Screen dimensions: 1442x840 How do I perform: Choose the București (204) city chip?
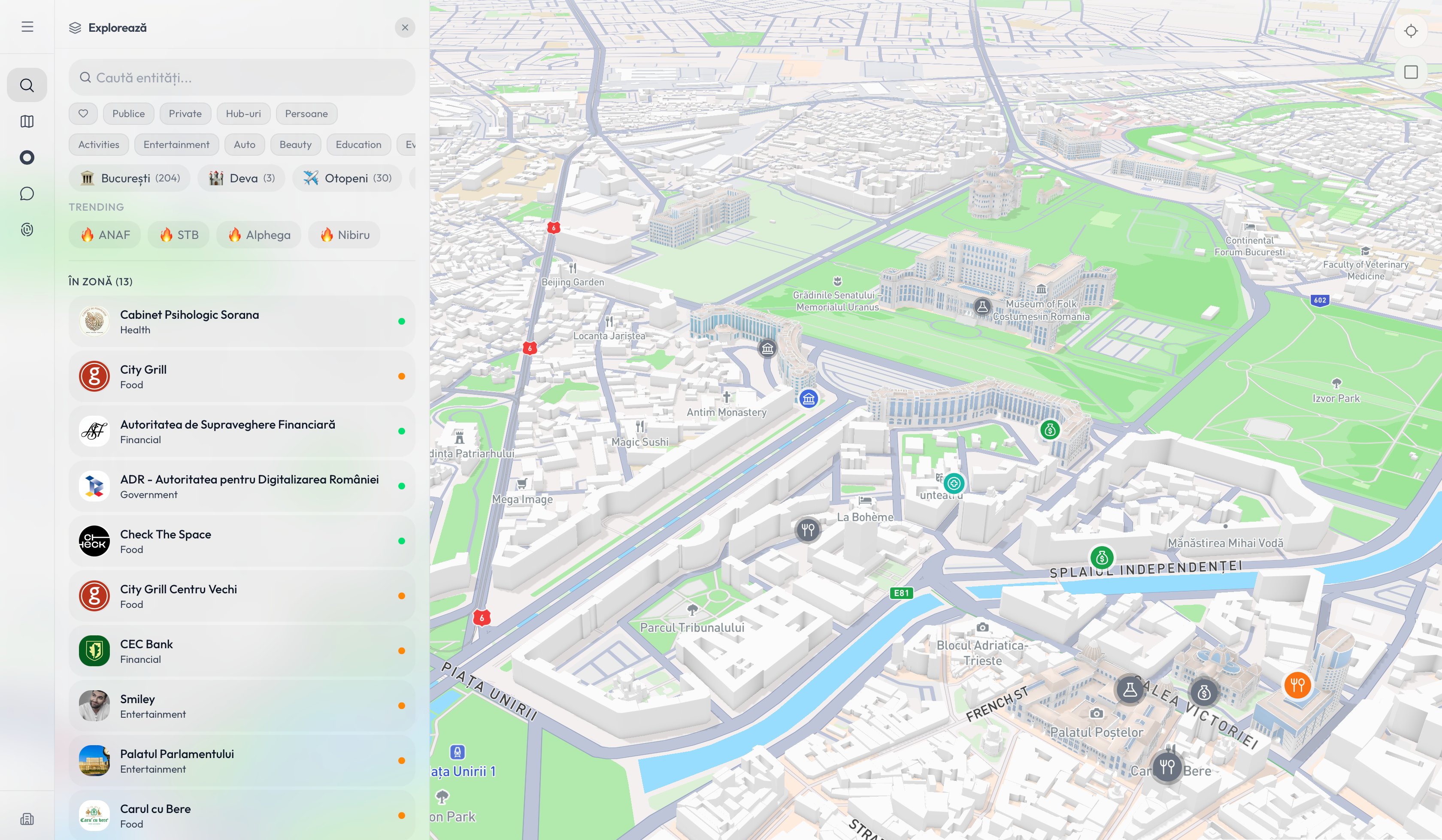(x=129, y=178)
